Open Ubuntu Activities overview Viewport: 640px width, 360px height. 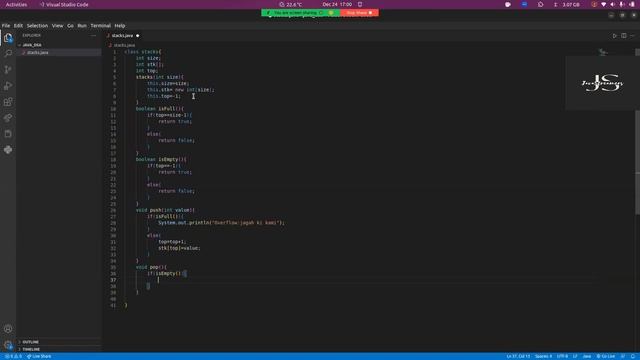point(16,4)
